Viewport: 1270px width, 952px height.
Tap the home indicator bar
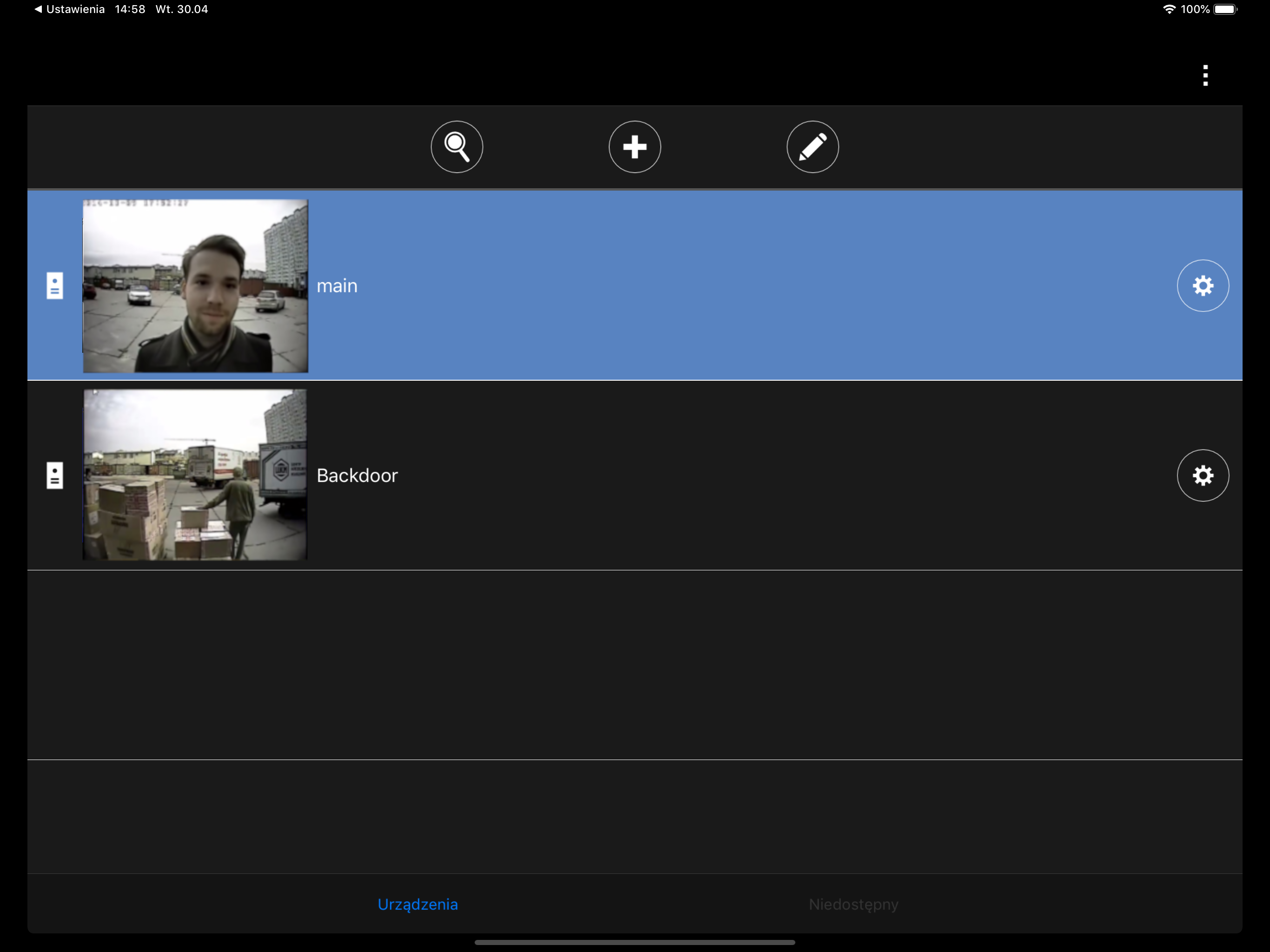[635, 942]
